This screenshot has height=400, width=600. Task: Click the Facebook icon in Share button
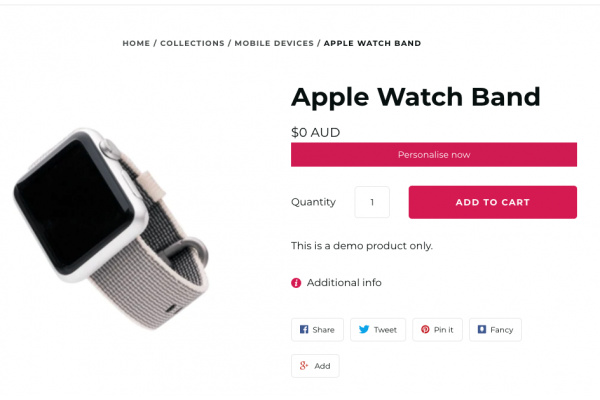click(x=304, y=330)
